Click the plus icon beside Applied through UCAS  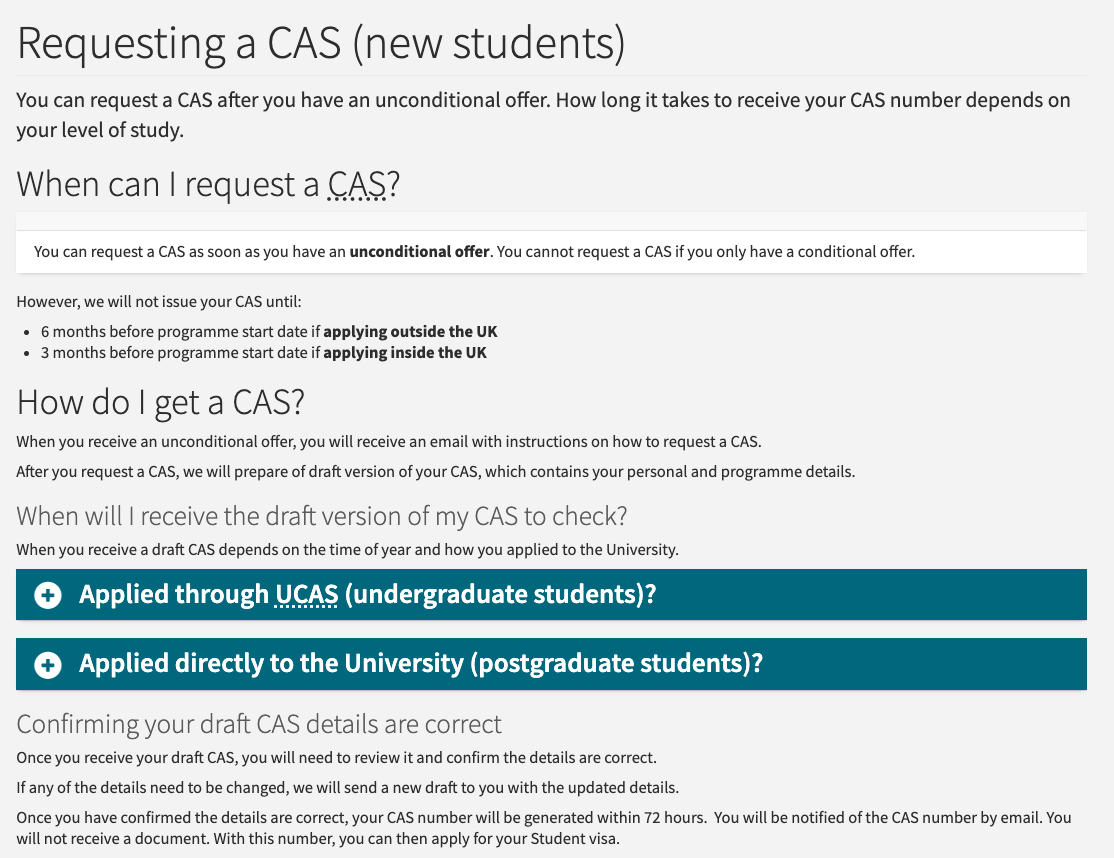pos(47,595)
